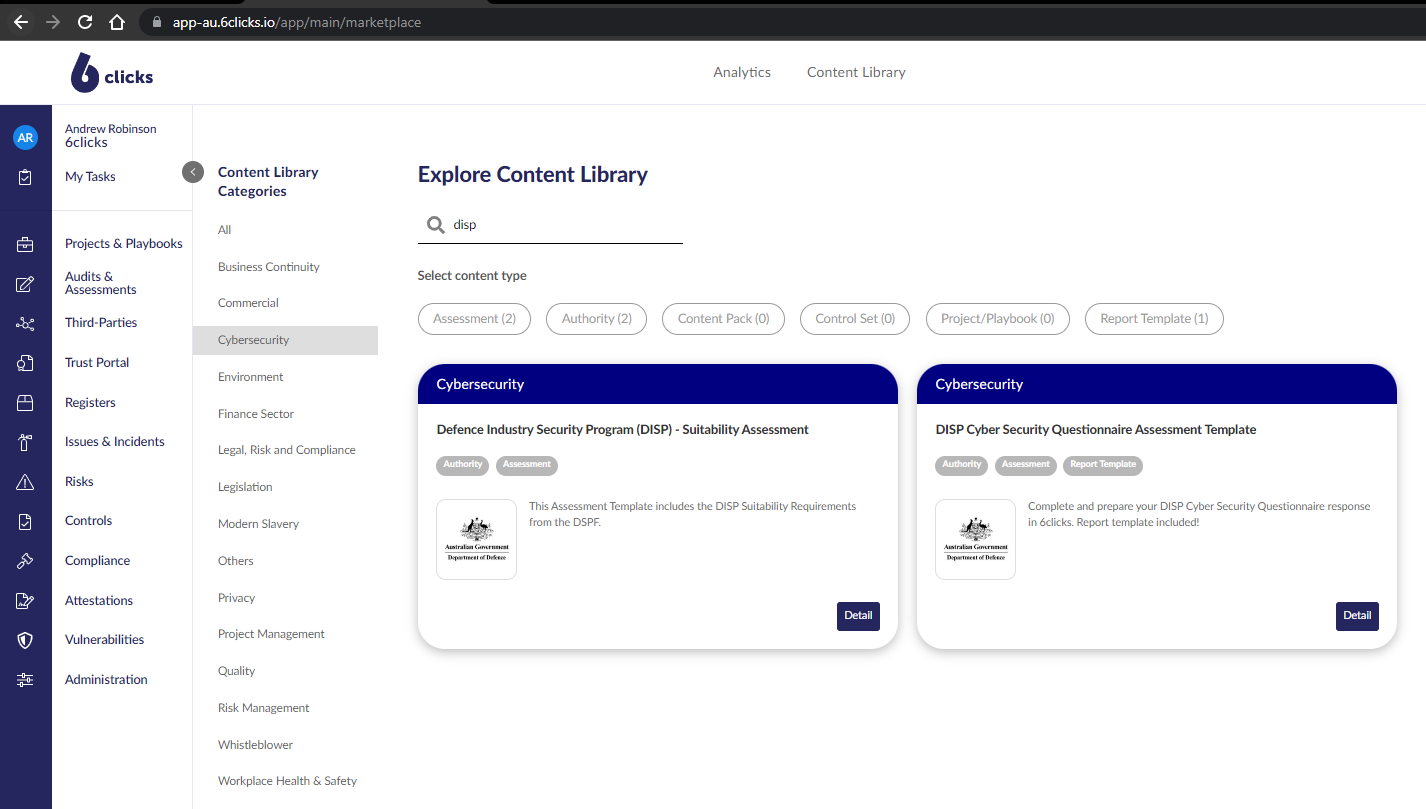Select the Third-Parties network icon
This screenshot has width=1426, height=809.
pyautogui.click(x=25, y=323)
